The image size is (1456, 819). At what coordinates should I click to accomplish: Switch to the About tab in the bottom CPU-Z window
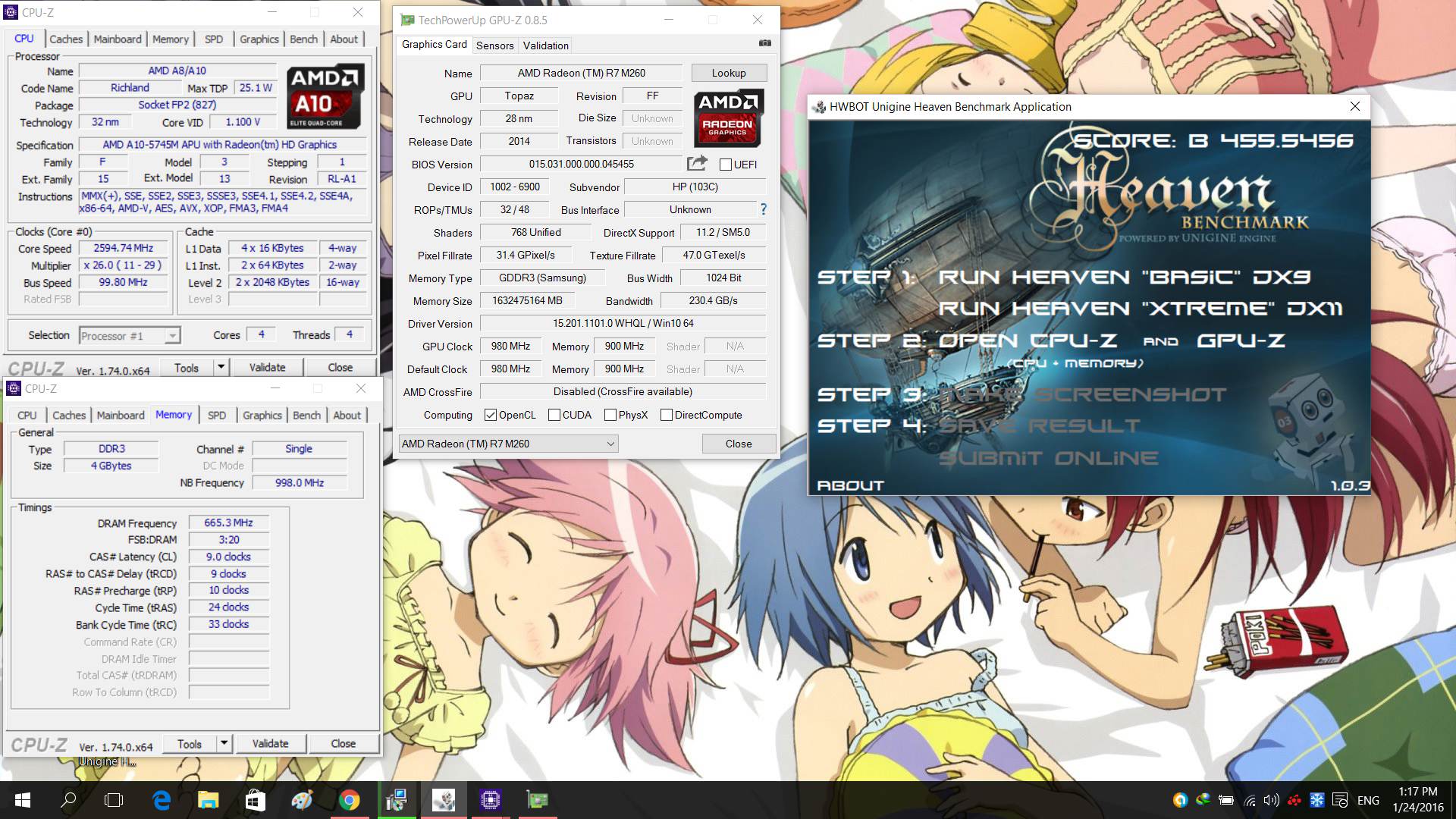coord(347,415)
